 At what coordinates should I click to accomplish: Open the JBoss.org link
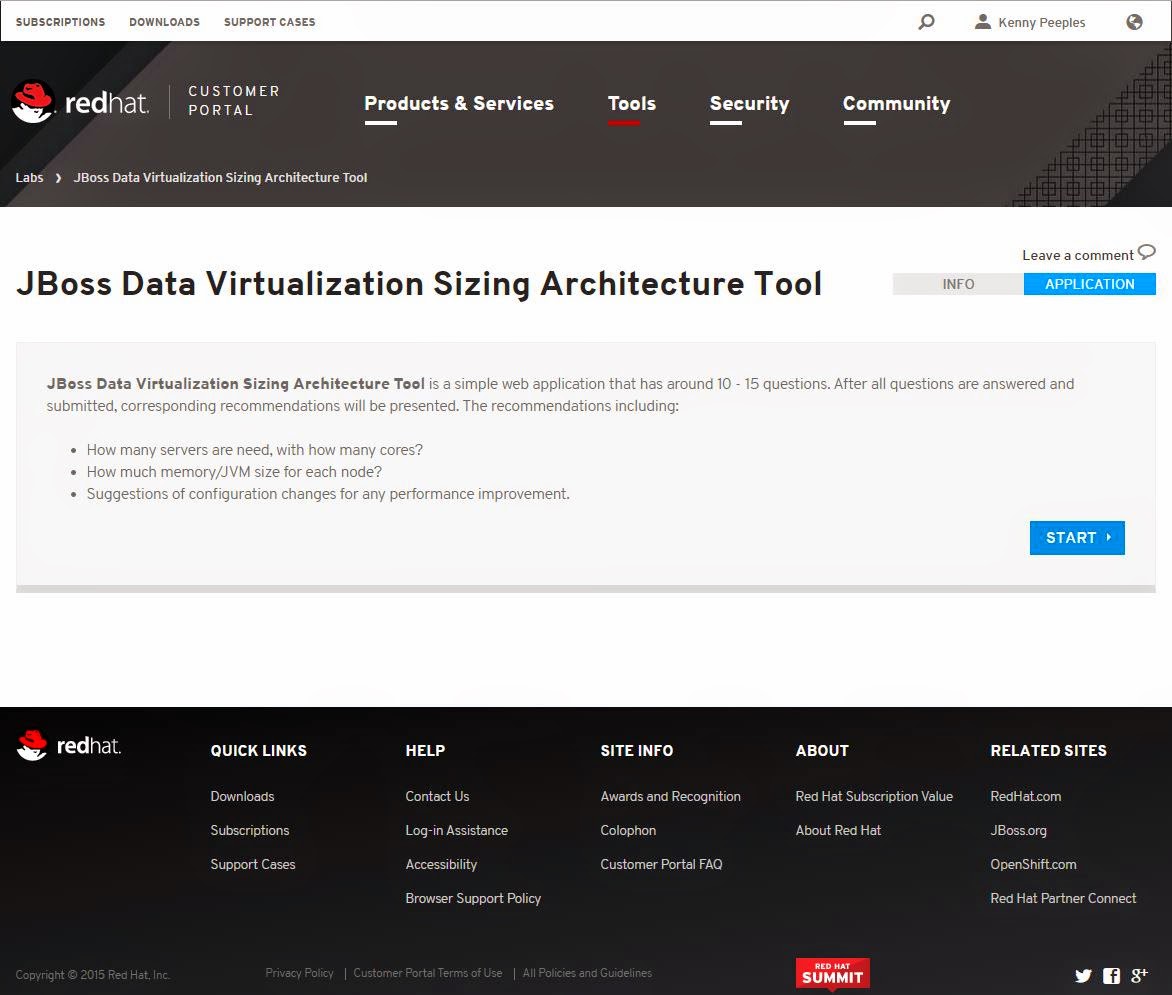(x=1018, y=830)
